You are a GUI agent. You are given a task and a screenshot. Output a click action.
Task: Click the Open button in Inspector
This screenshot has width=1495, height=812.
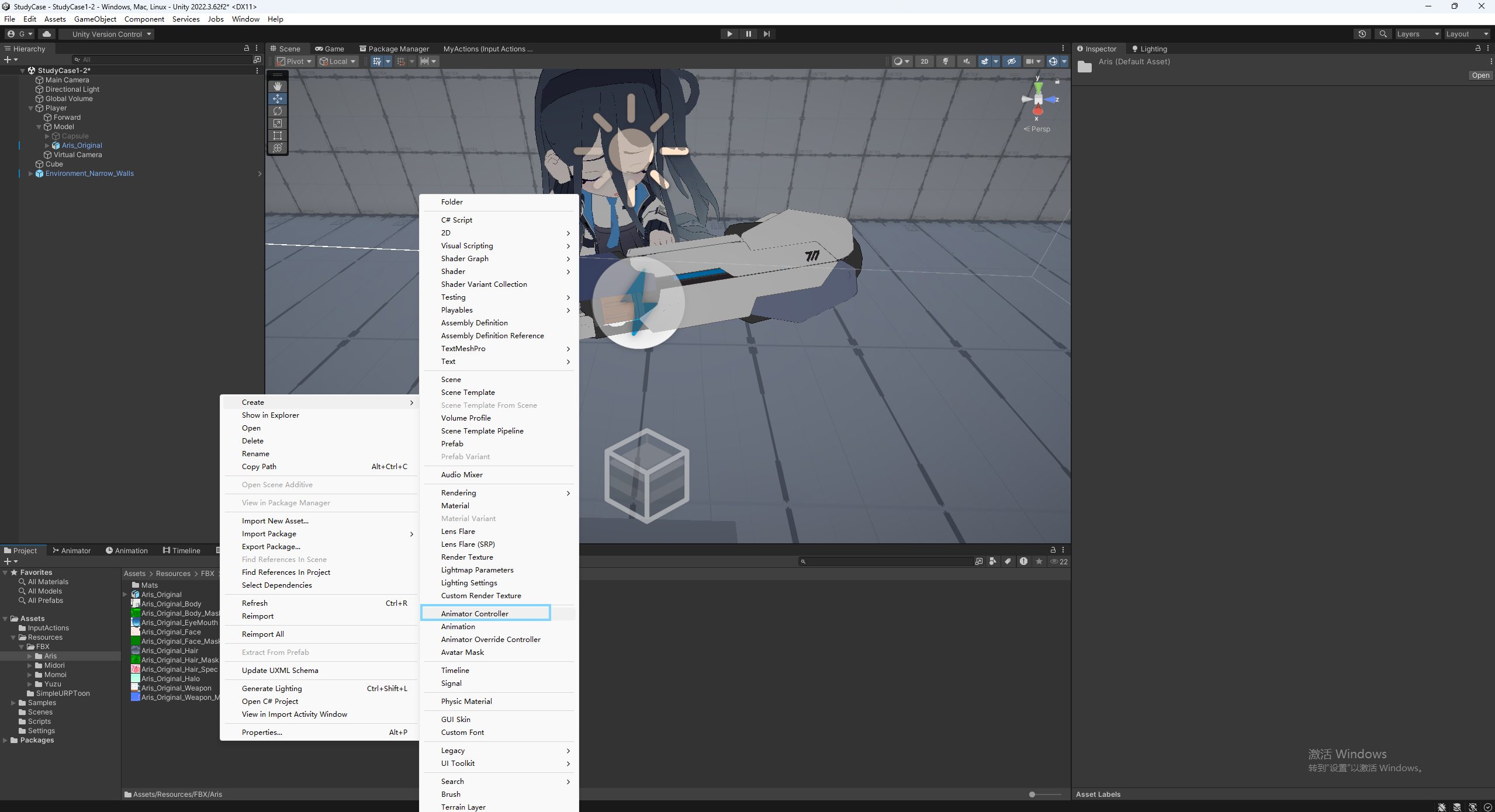(1480, 75)
